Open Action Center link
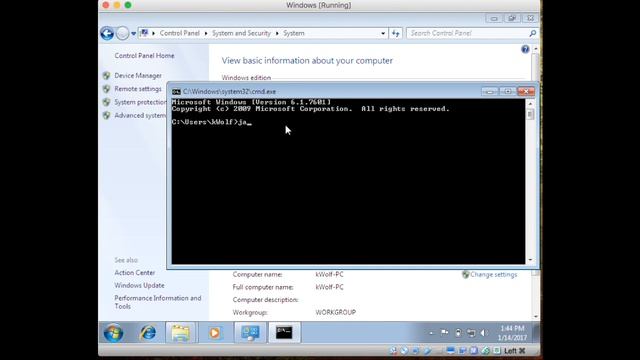 (x=135, y=273)
